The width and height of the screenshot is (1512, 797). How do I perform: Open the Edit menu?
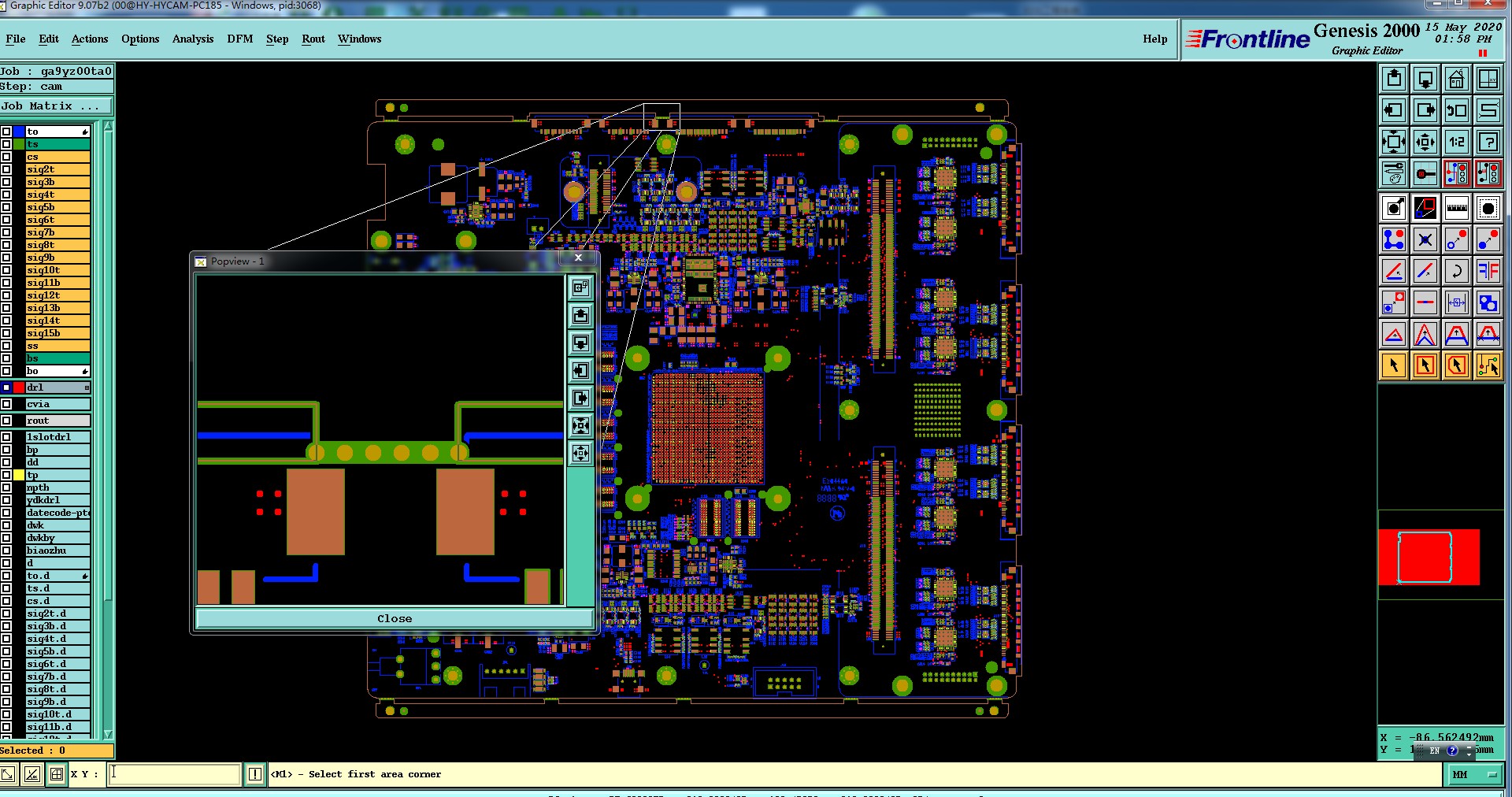49,39
